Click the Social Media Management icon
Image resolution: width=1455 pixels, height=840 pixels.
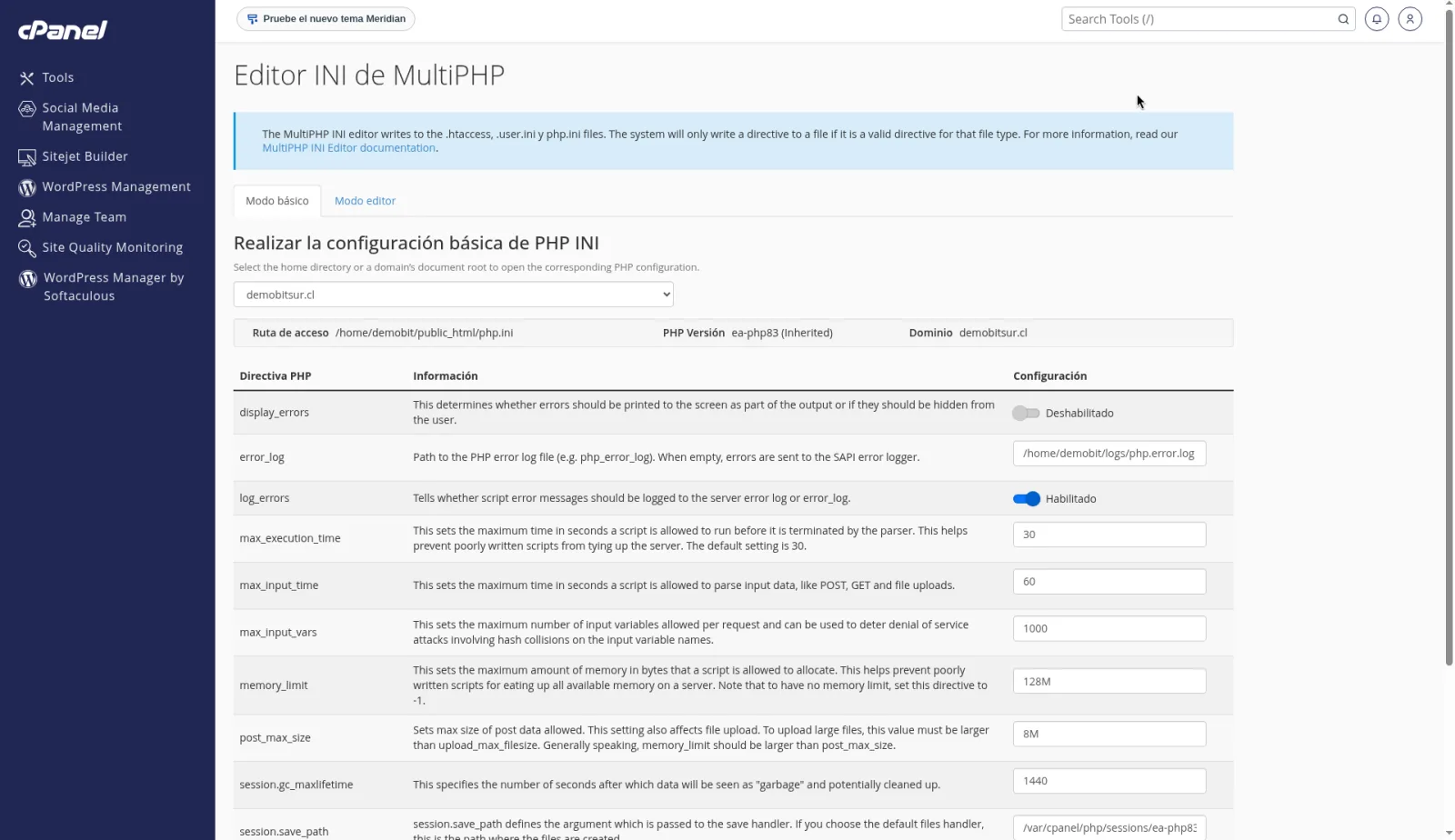(27, 109)
